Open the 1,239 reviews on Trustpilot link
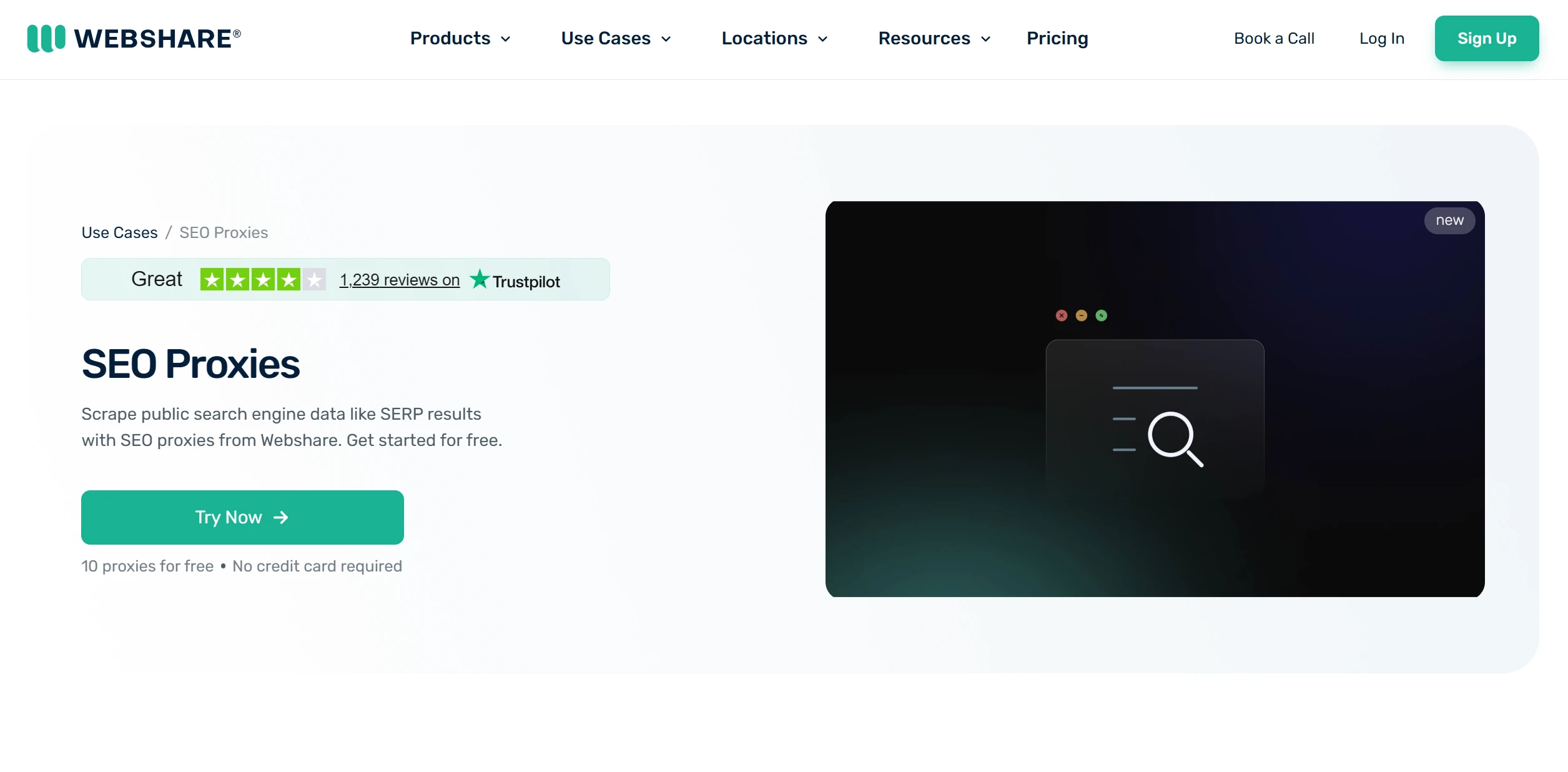Screen dimensions: 1568x772 tap(400, 280)
